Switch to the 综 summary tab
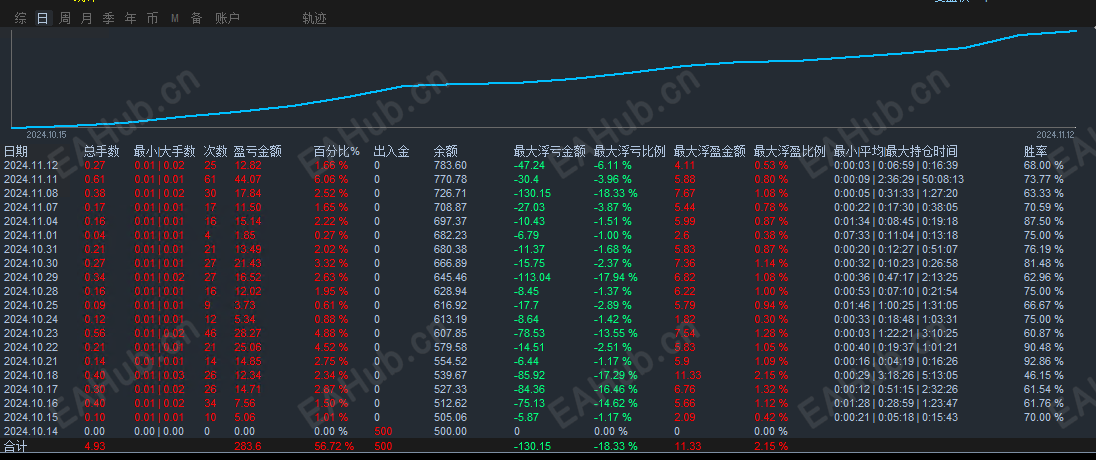 coord(21,19)
